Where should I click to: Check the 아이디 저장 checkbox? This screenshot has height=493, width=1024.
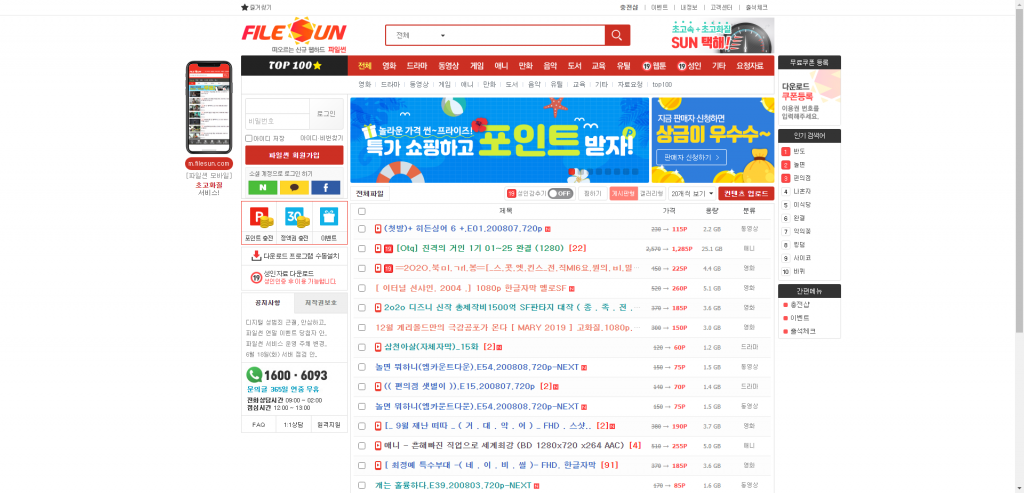point(249,138)
